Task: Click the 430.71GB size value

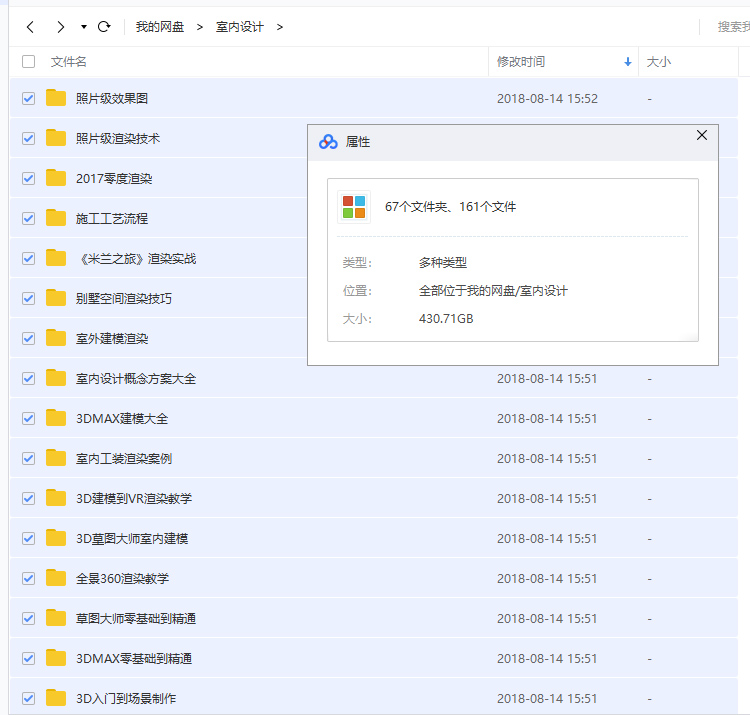Action: pos(446,319)
